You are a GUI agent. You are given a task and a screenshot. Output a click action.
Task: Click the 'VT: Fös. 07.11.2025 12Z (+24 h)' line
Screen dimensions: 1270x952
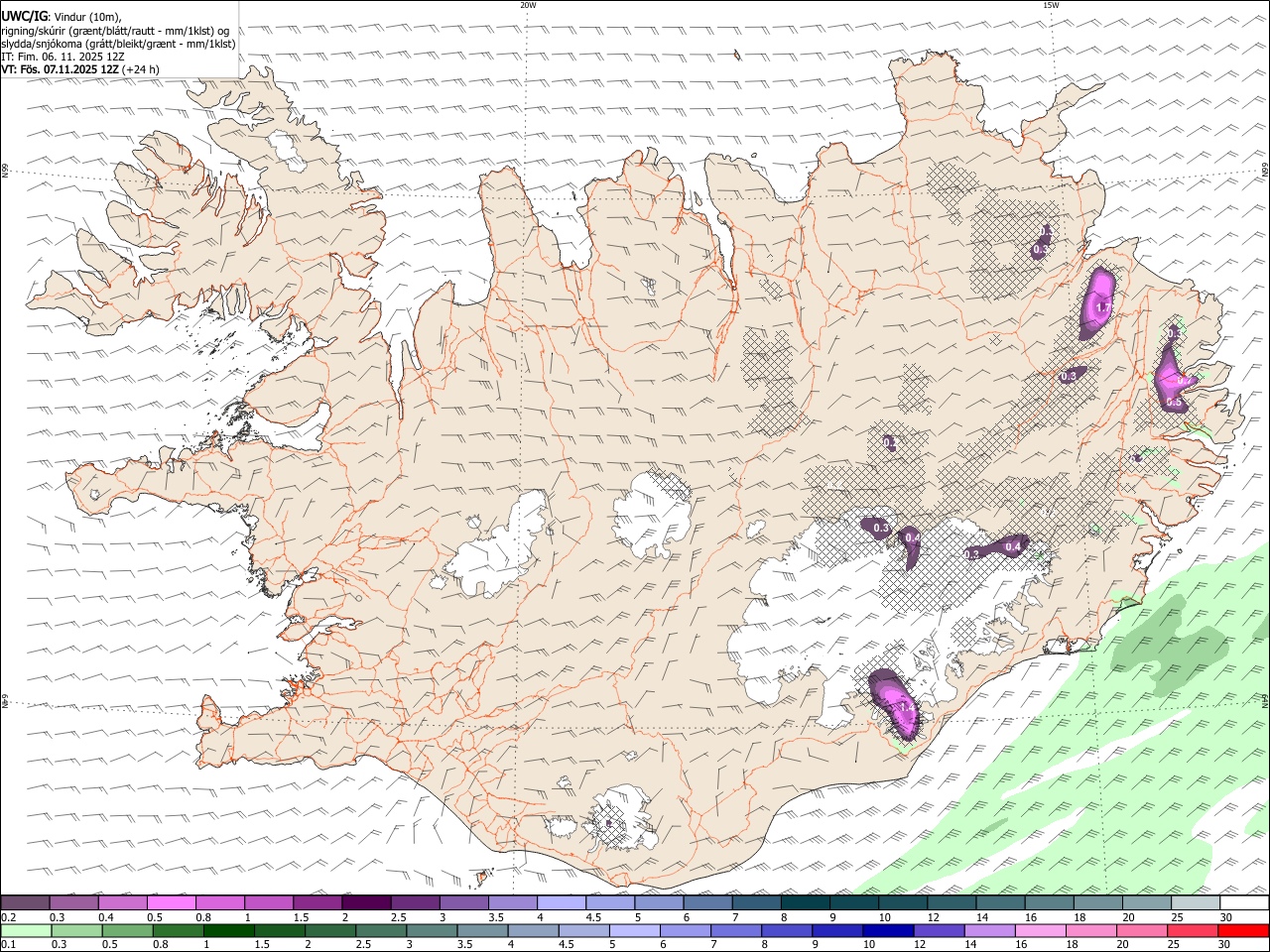tap(80, 69)
